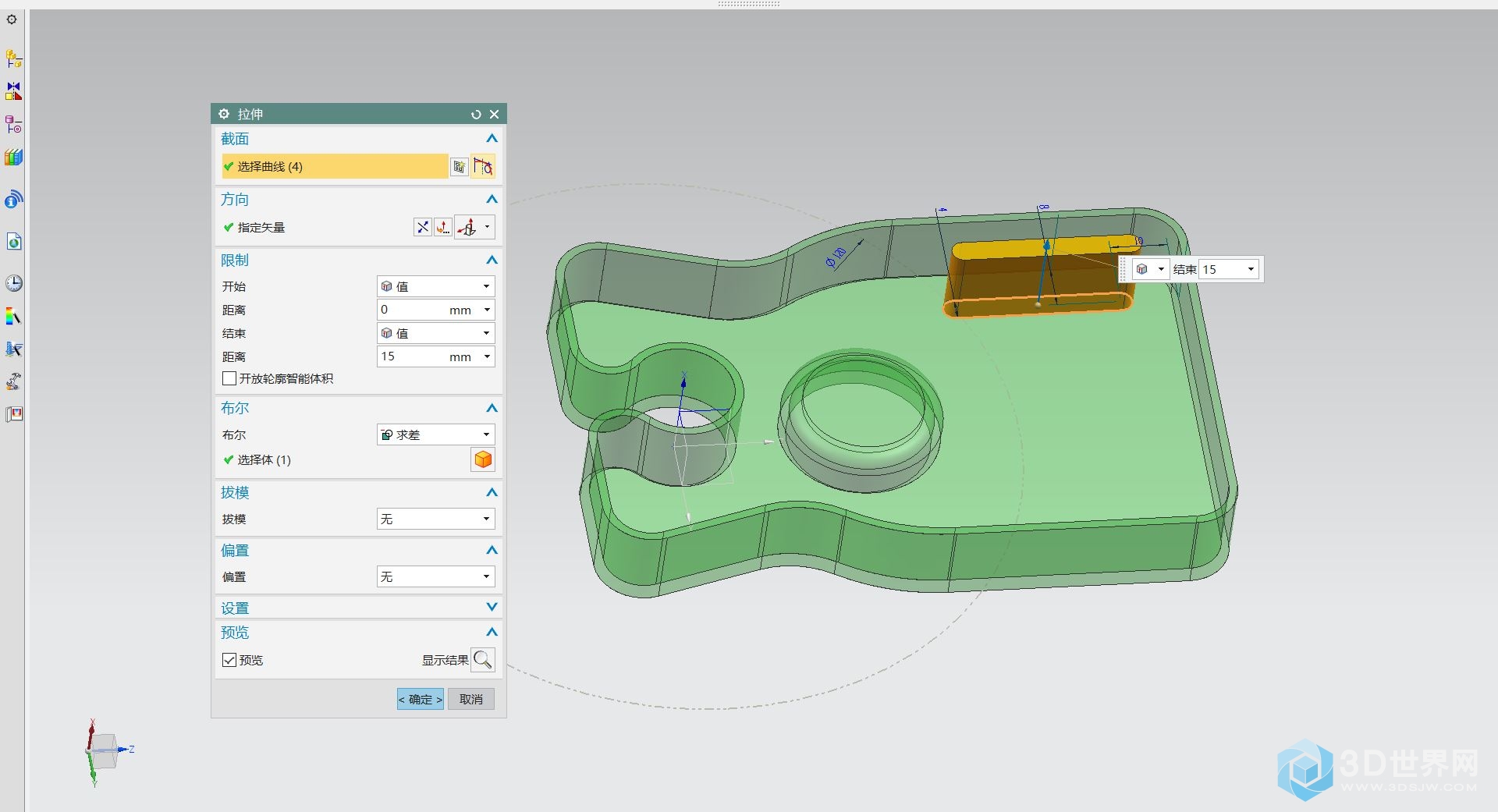This screenshot has width=1498, height=812.
Task: Collapse the 预览 section
Action: [x=492, y=632]
